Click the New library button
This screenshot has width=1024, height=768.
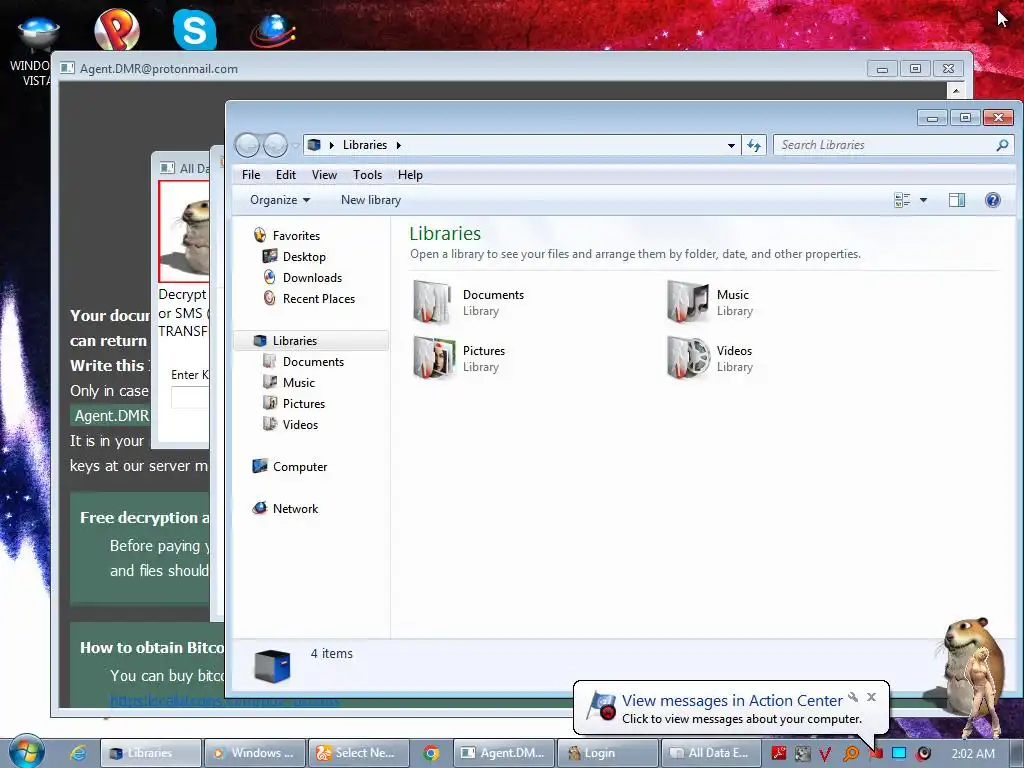coord(370,200)
